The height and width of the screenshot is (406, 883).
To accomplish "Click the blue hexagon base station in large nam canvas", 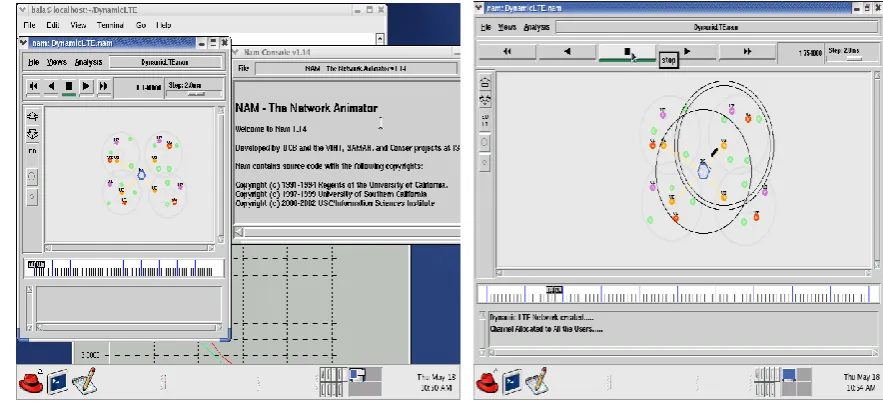I will coord(703,169).
